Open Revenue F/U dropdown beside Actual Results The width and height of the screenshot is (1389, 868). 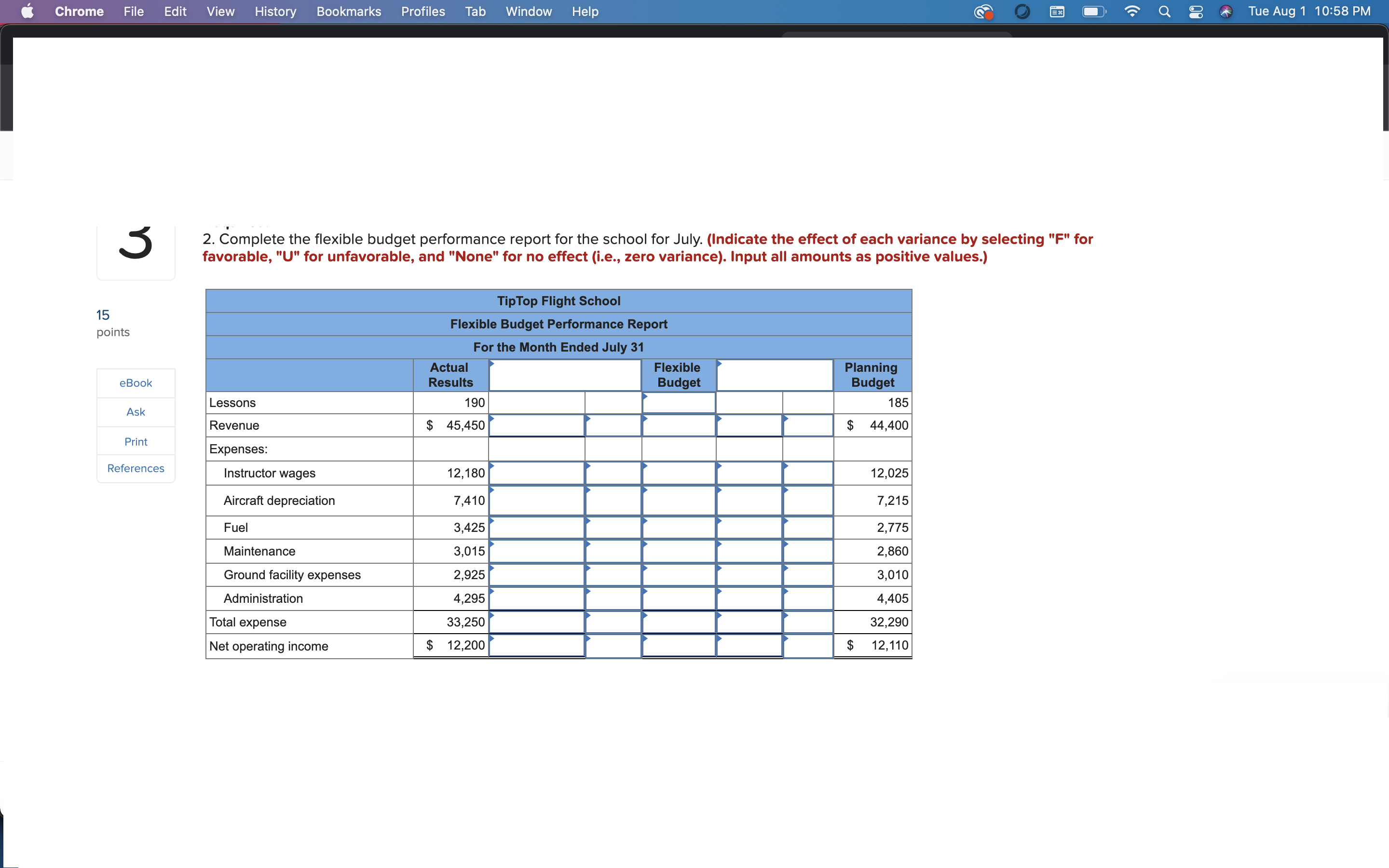(613, 425)
